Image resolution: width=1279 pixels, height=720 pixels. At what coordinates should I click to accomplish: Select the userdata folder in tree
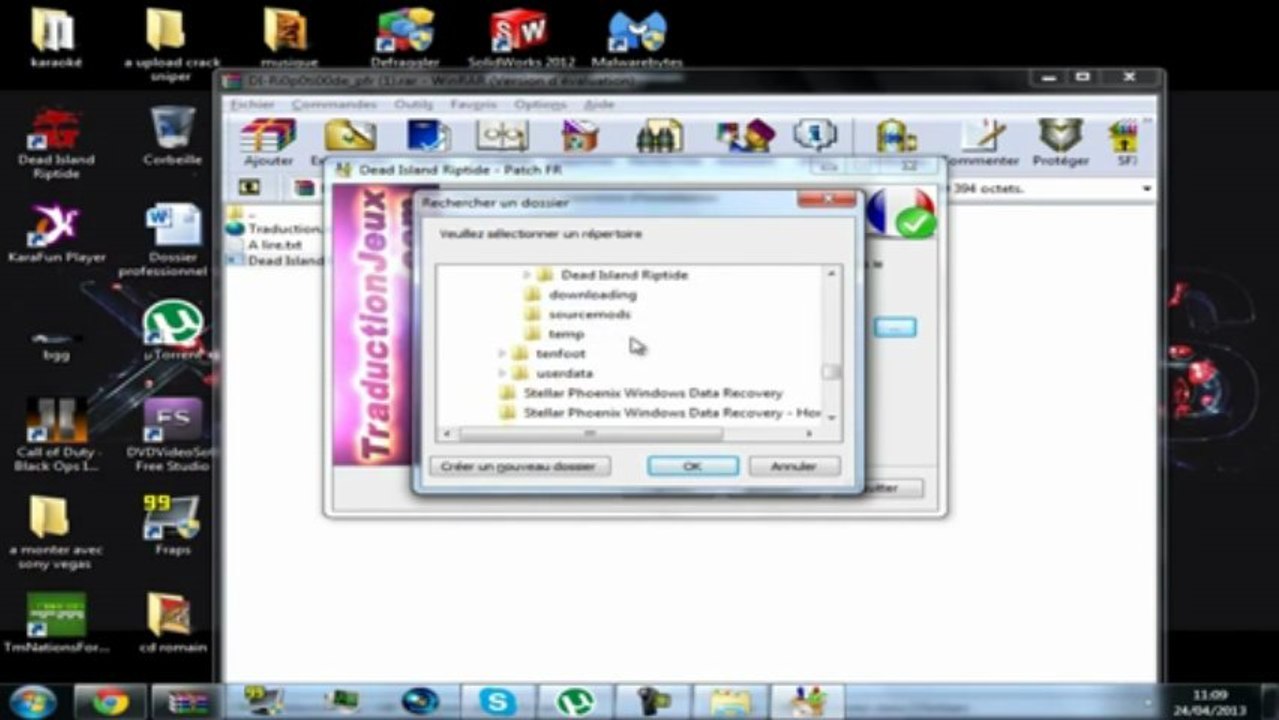[x=565, y=373]
